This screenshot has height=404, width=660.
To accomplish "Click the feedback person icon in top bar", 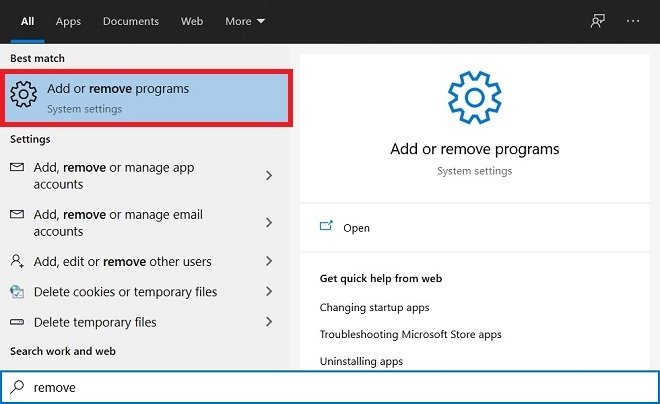I will click(x=598, y=21).
